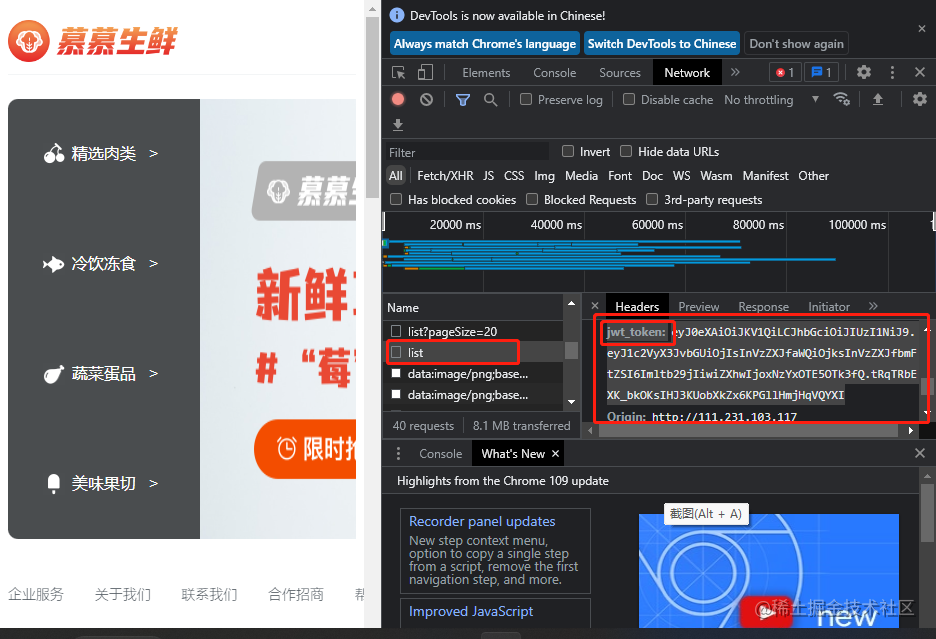
Task: Click the blue issues count badge
Action: (x=821, y=72)
